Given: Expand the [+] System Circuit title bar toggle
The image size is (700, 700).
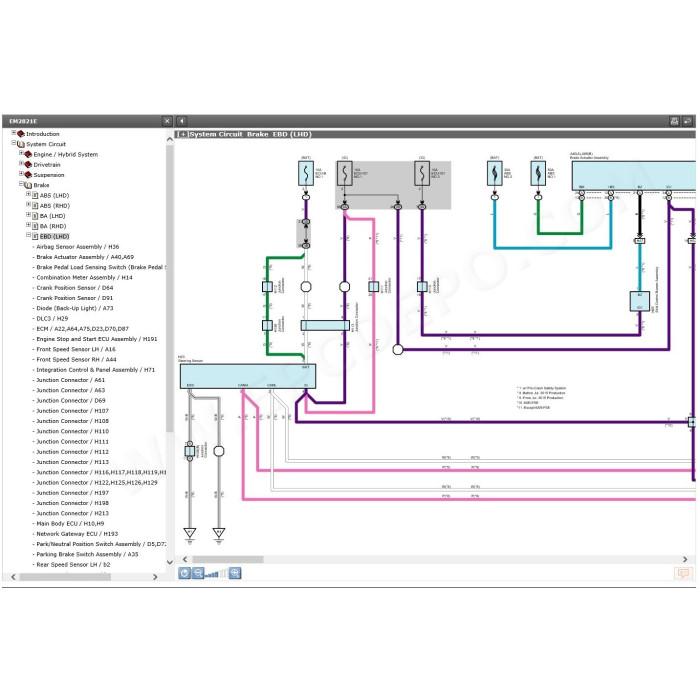Looking at the screenshot, I should pos(183,134).
